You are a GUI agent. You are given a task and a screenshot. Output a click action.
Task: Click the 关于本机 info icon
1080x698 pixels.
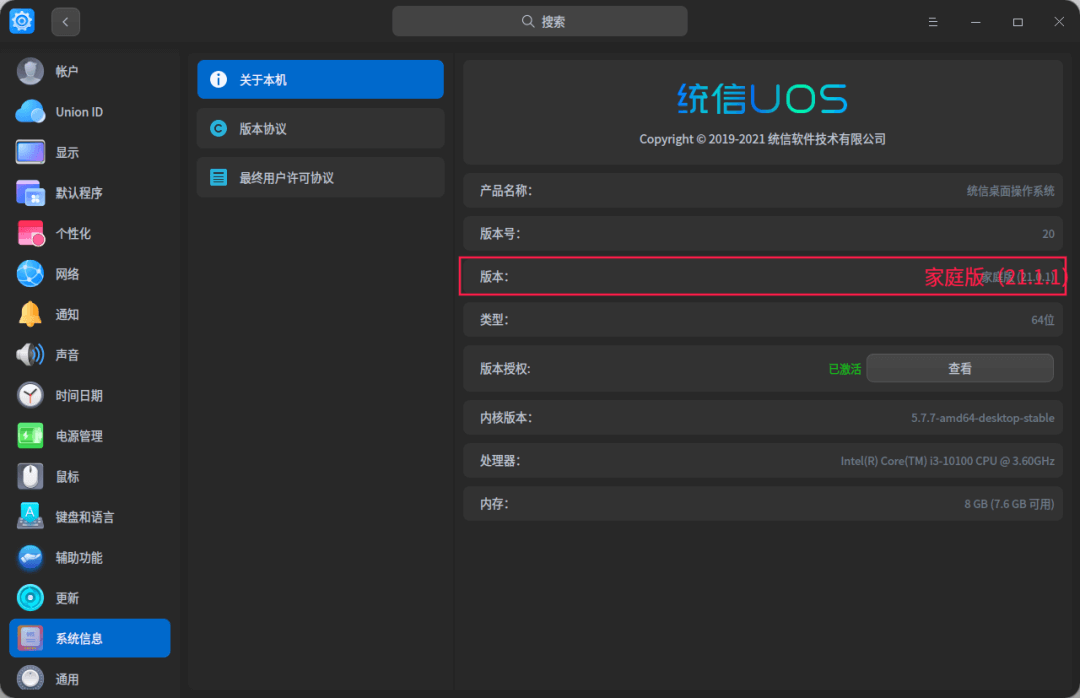coord(218,80)
